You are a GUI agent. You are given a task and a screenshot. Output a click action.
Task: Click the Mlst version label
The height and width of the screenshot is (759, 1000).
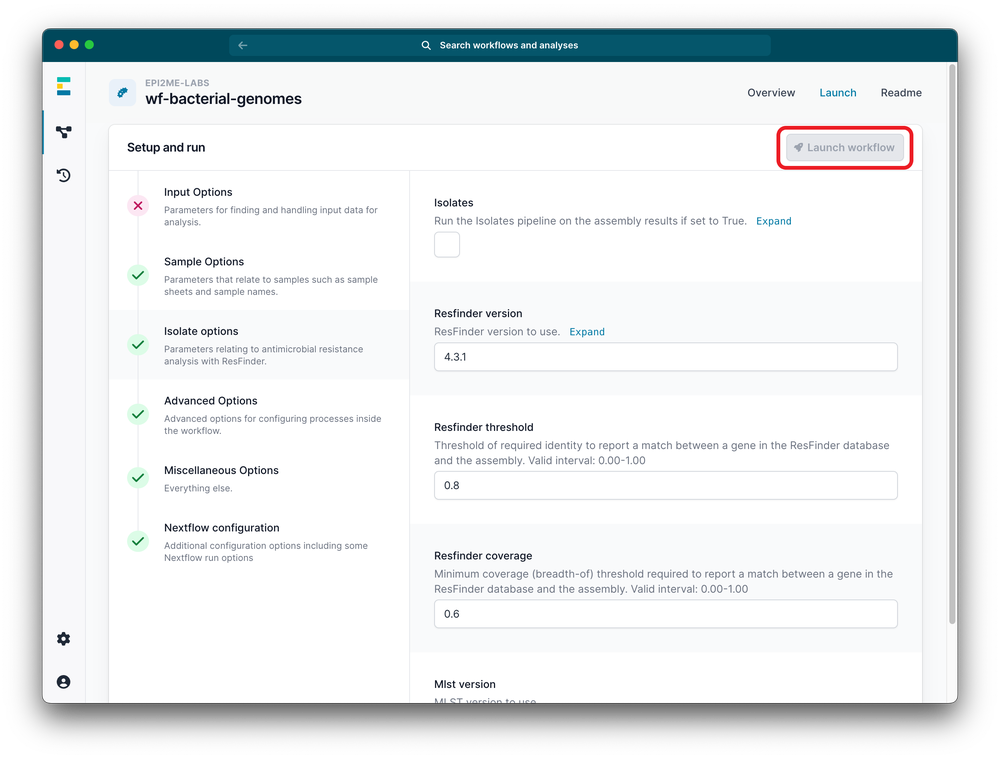tap(464, 684)
